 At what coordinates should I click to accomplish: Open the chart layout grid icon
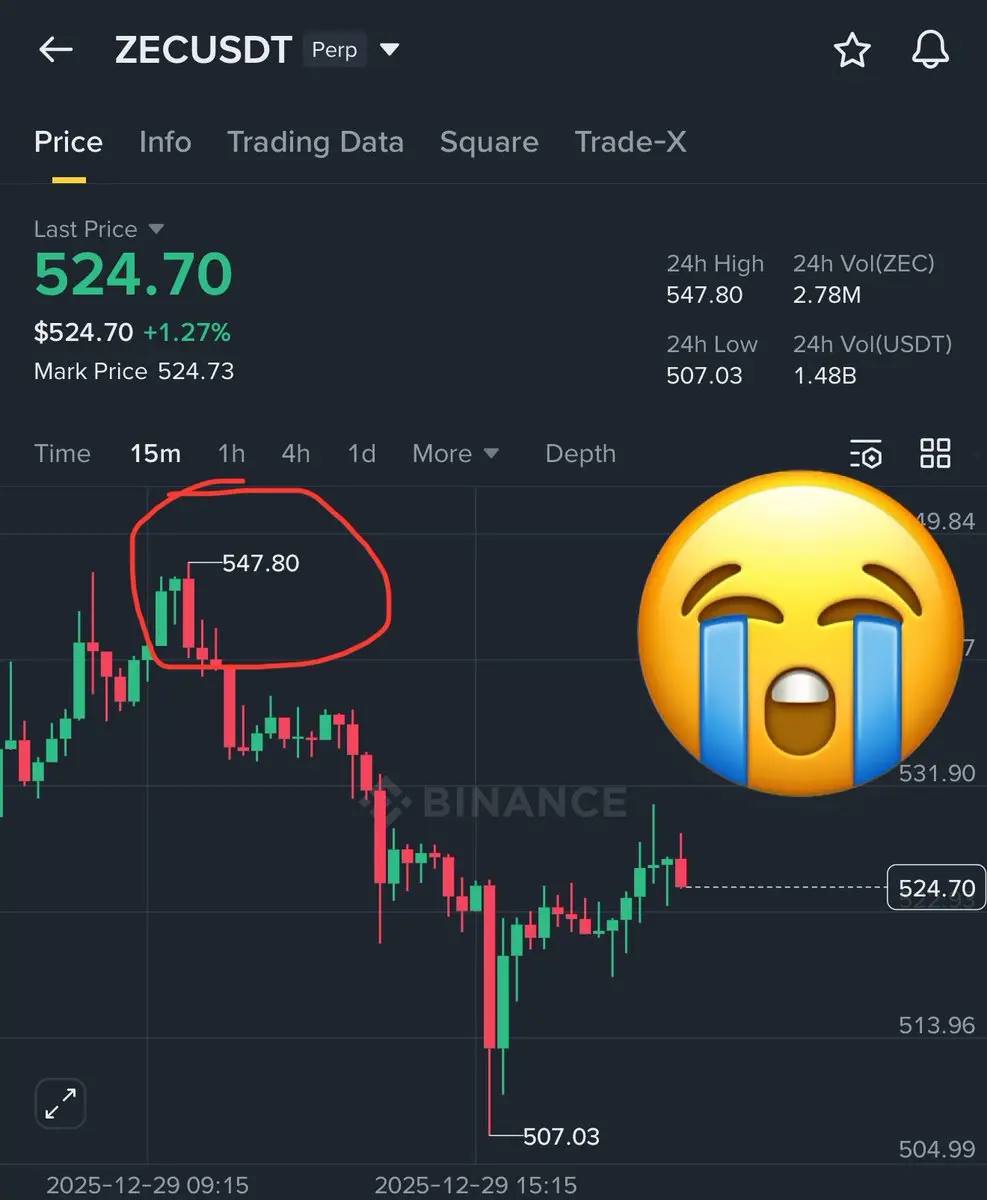tap(935, 454)
